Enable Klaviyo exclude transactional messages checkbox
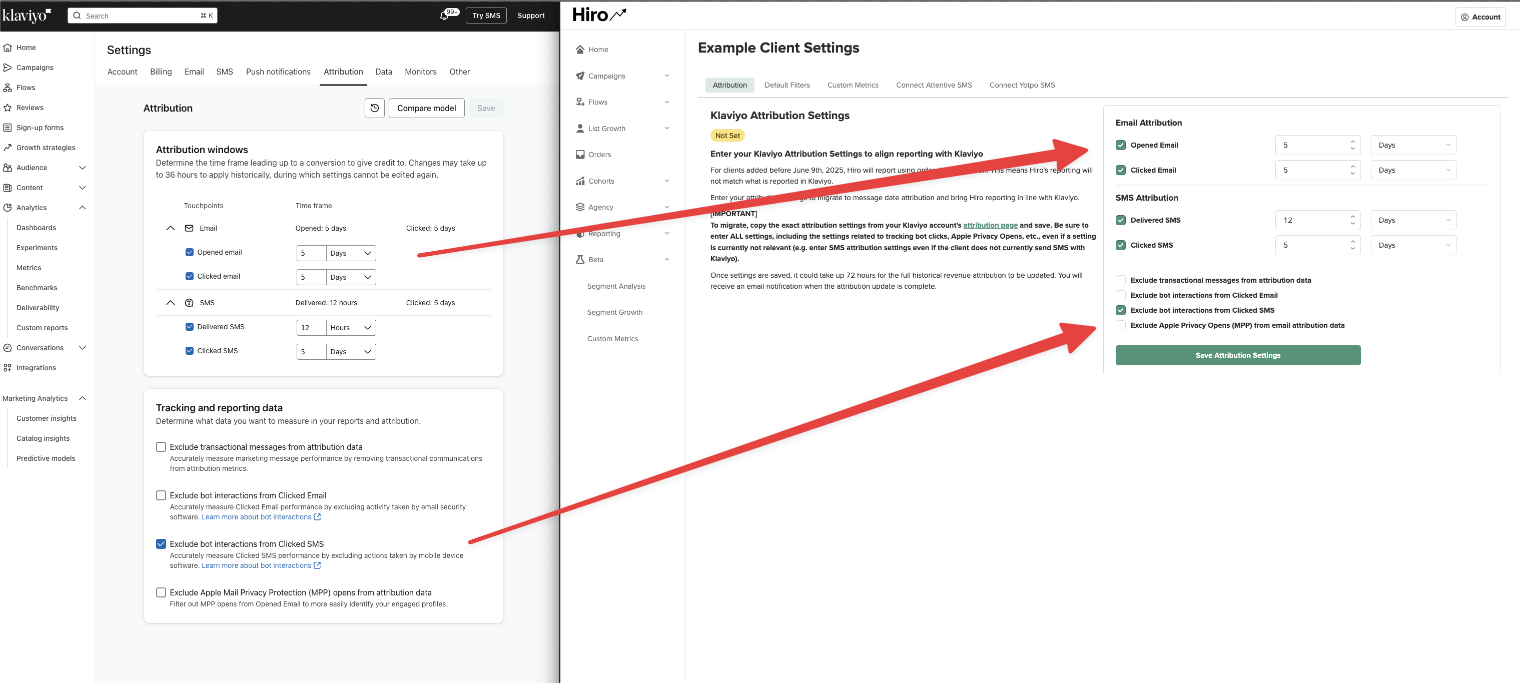1520x683 pixels. click(161, 447)
